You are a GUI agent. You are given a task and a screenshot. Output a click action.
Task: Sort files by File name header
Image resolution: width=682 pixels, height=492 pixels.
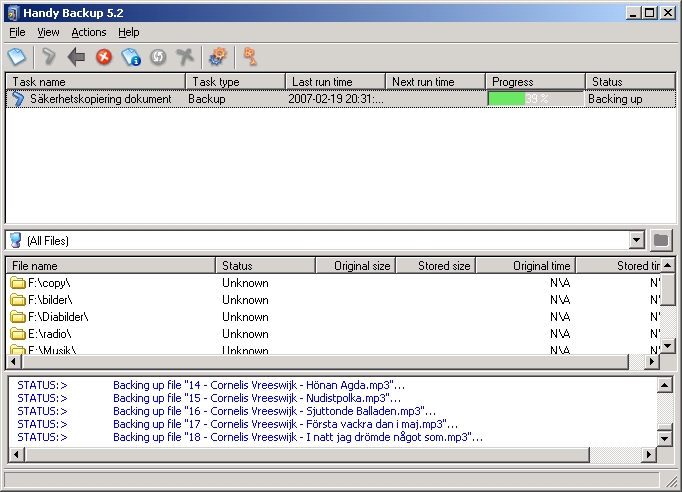pos(111,266)
